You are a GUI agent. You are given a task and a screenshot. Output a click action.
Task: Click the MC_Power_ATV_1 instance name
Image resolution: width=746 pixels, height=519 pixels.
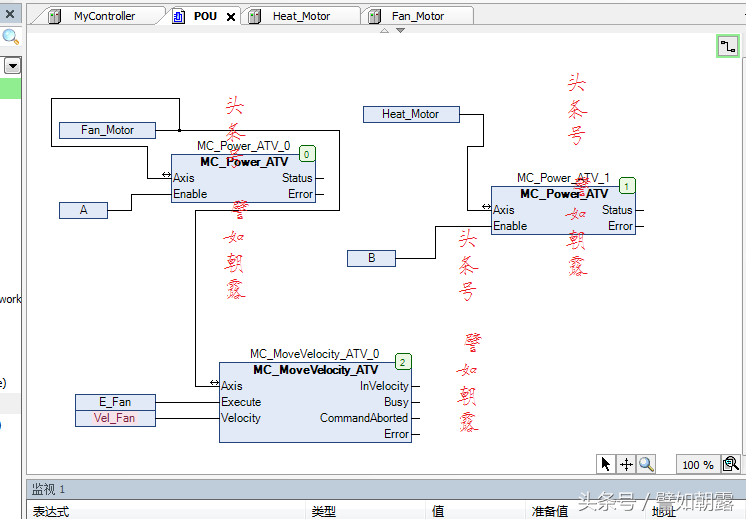(563, 178)
